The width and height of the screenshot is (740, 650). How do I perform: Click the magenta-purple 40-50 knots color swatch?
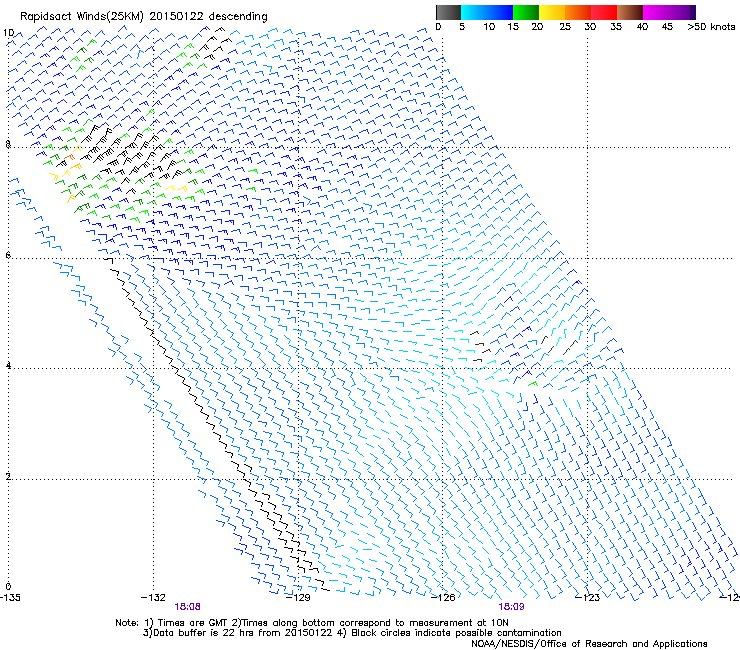[x=669, y=12]
